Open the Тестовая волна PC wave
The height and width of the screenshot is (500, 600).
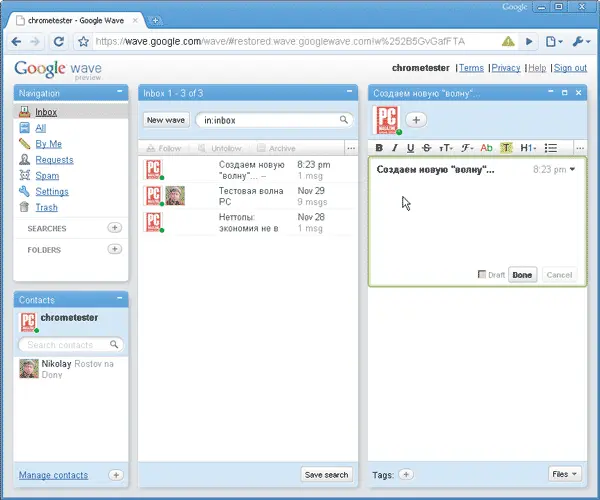(247, 196)
